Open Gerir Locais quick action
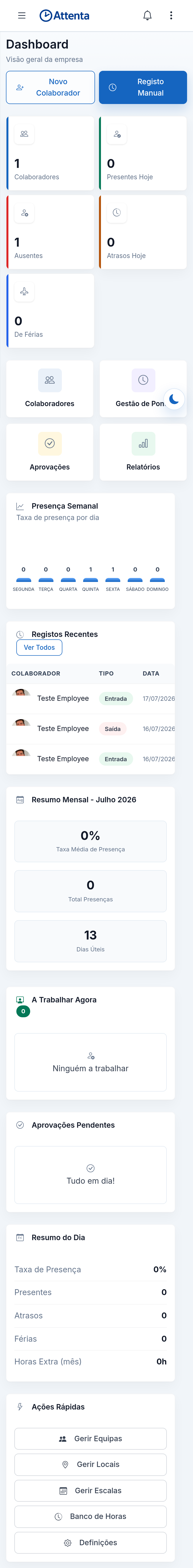Screen dimensions: 193x1568 [x=91, y=1464]
